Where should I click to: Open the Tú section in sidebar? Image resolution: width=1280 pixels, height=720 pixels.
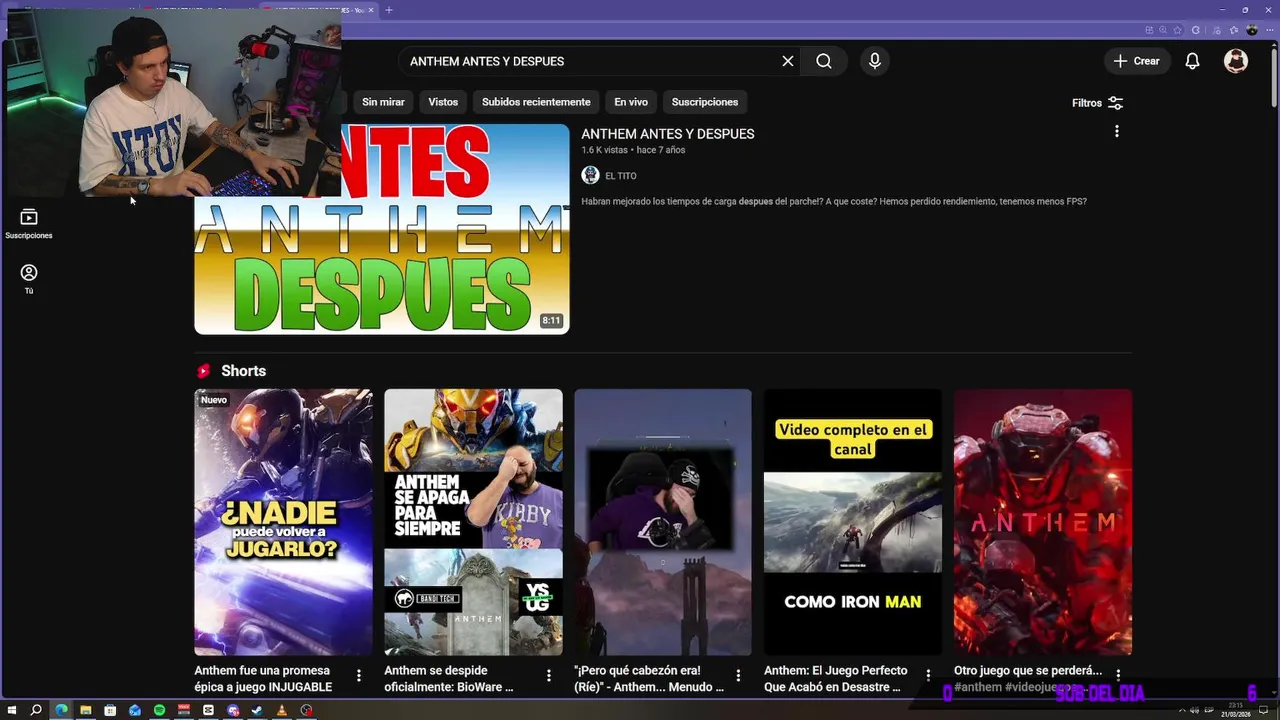pyautogui.click(x=29, y=279)
